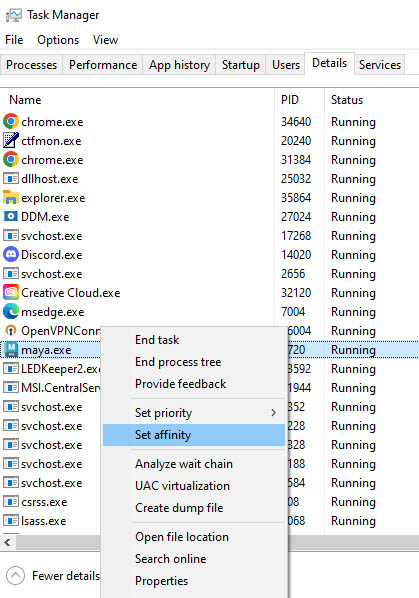This screenshot has height=598, width=419.
Task: Expand the Set priority submenu arrow
Action: pyautogui.click(x=273, y=413)
